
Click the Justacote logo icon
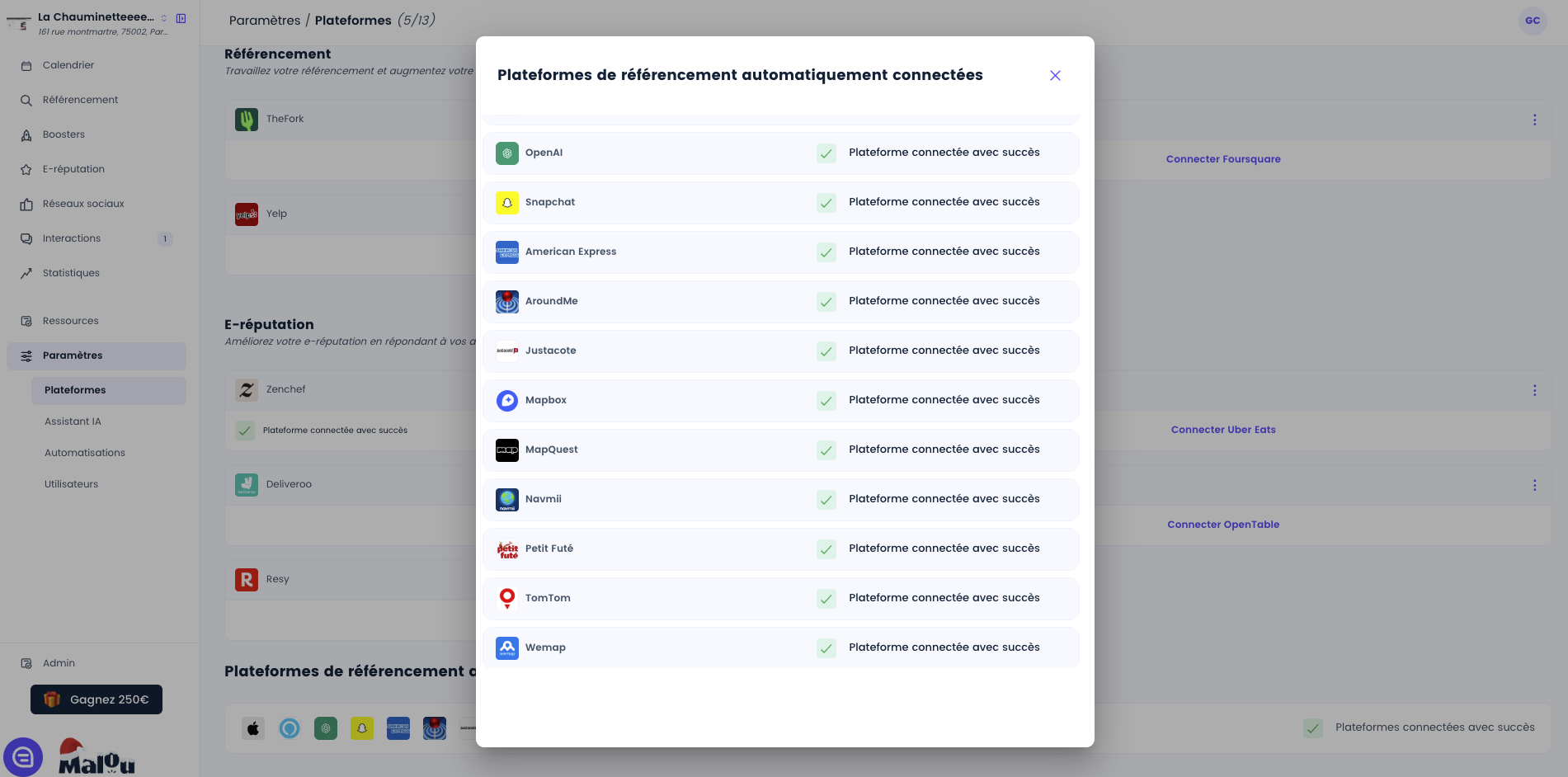[507, 351]
